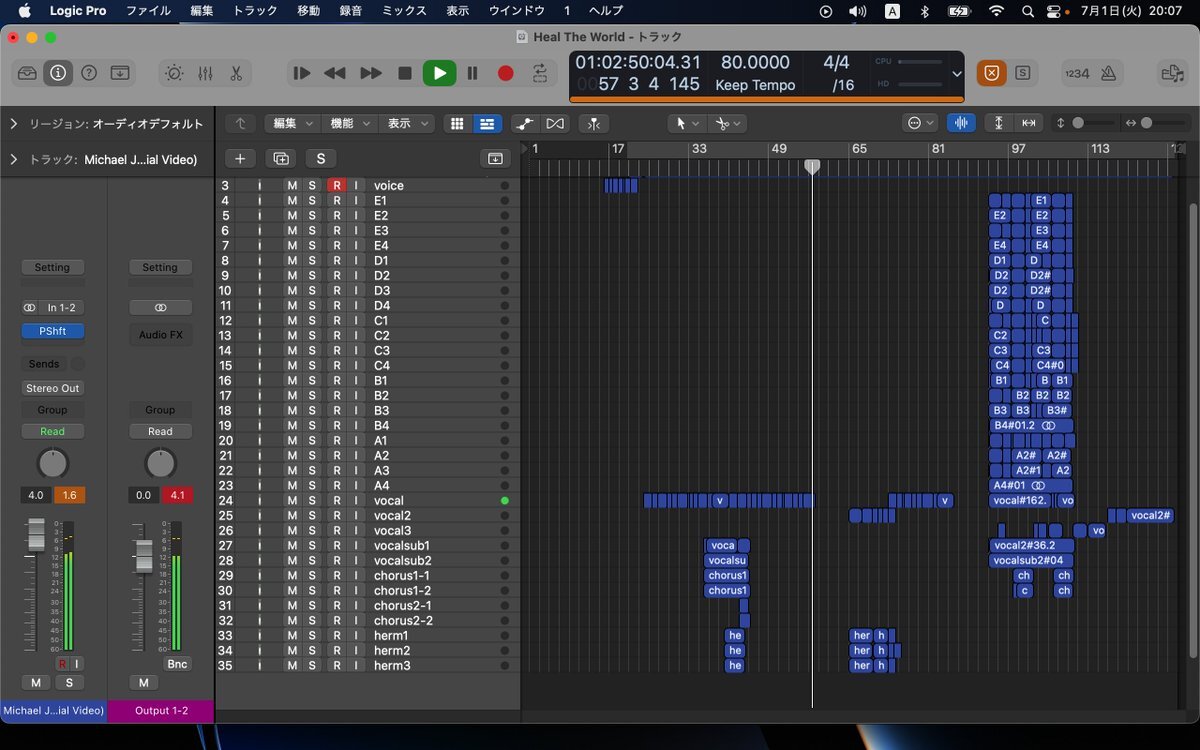Image resolution: width=1200 pixels, height=750 pixels.
Task: Click the green Read automation button
Action: tap(52, 432)
